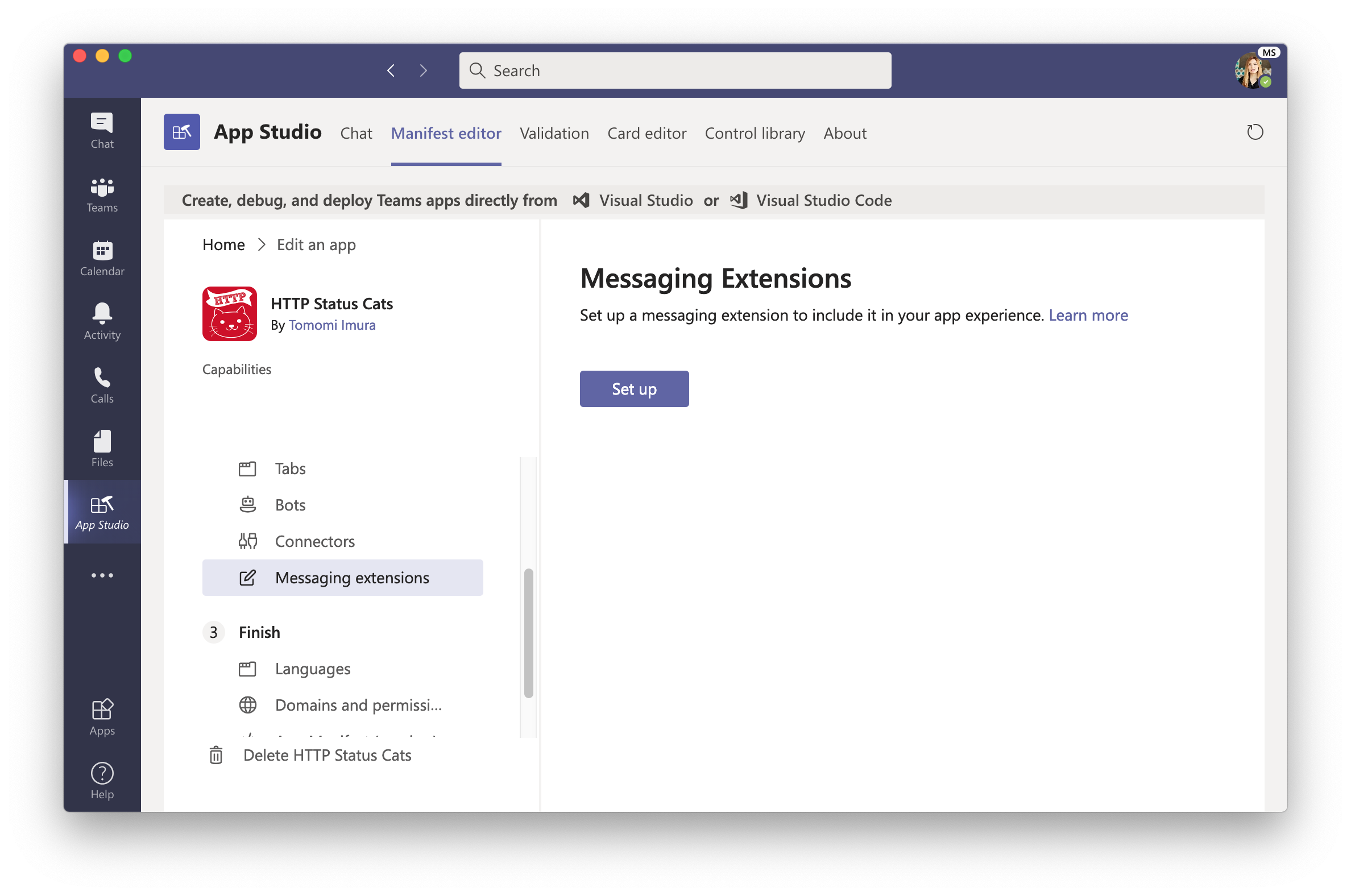The height and width of the screenshot is (896, 1351).
Task: Show the Activity feed bell
Action: pos(102,321)
